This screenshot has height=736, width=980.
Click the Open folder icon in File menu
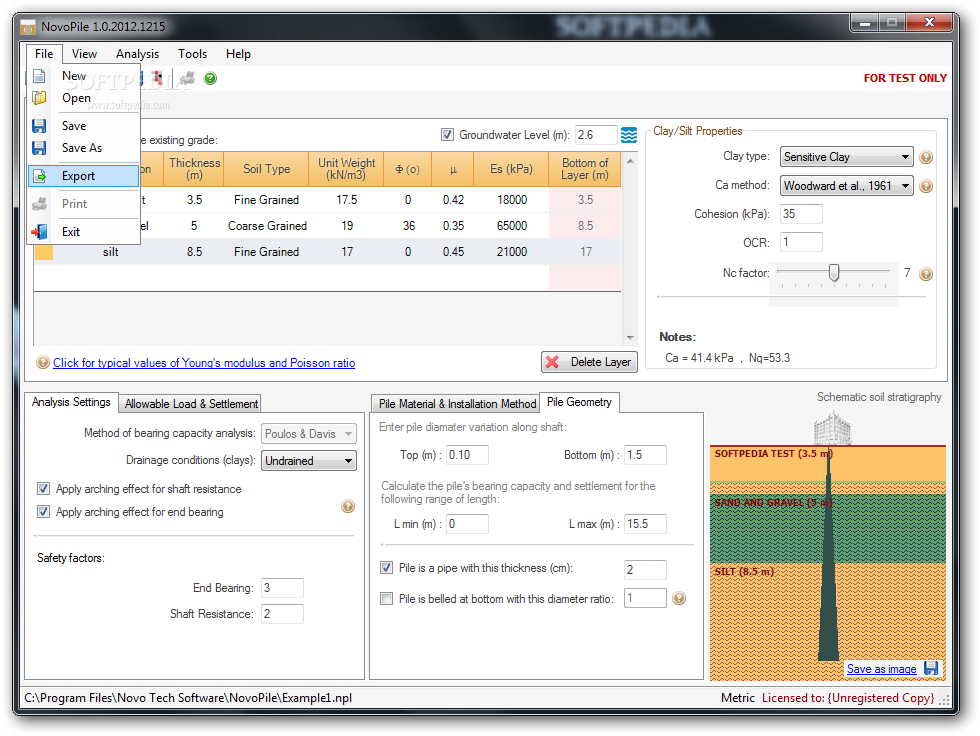39,98
